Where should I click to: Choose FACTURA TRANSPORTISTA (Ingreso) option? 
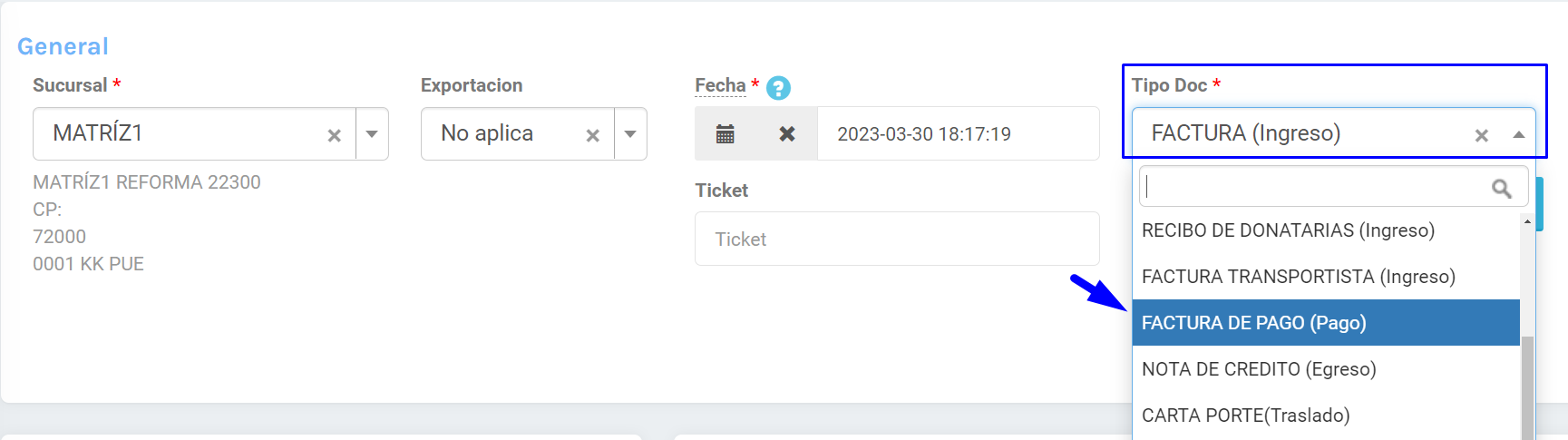(1298, 277)
